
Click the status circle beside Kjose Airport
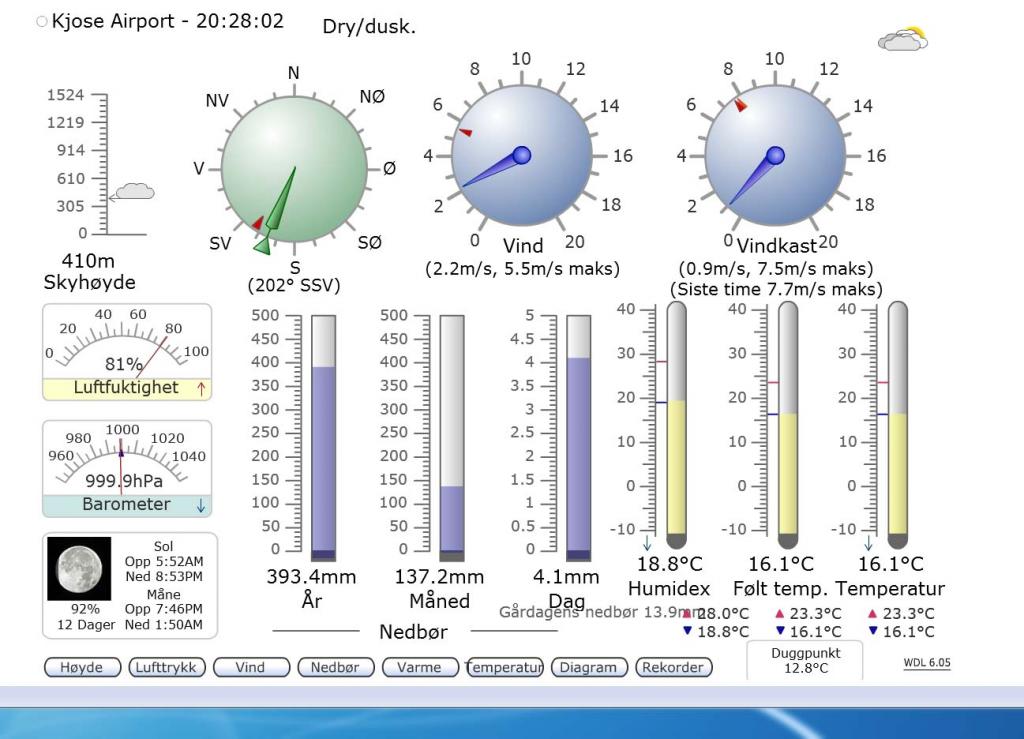[x=41, y=21]
